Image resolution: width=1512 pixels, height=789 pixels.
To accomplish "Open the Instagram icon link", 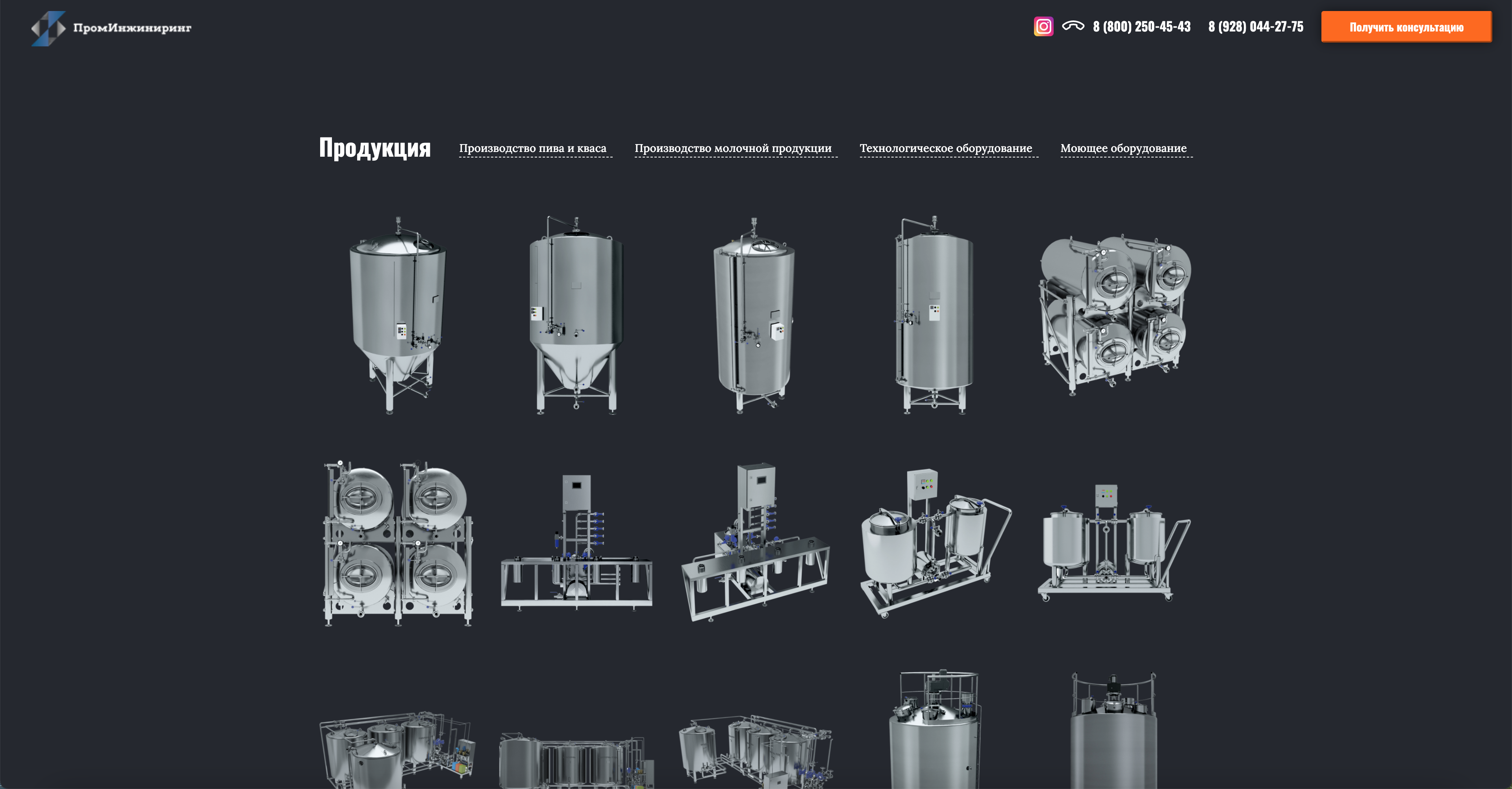I will pos(1043,26).
